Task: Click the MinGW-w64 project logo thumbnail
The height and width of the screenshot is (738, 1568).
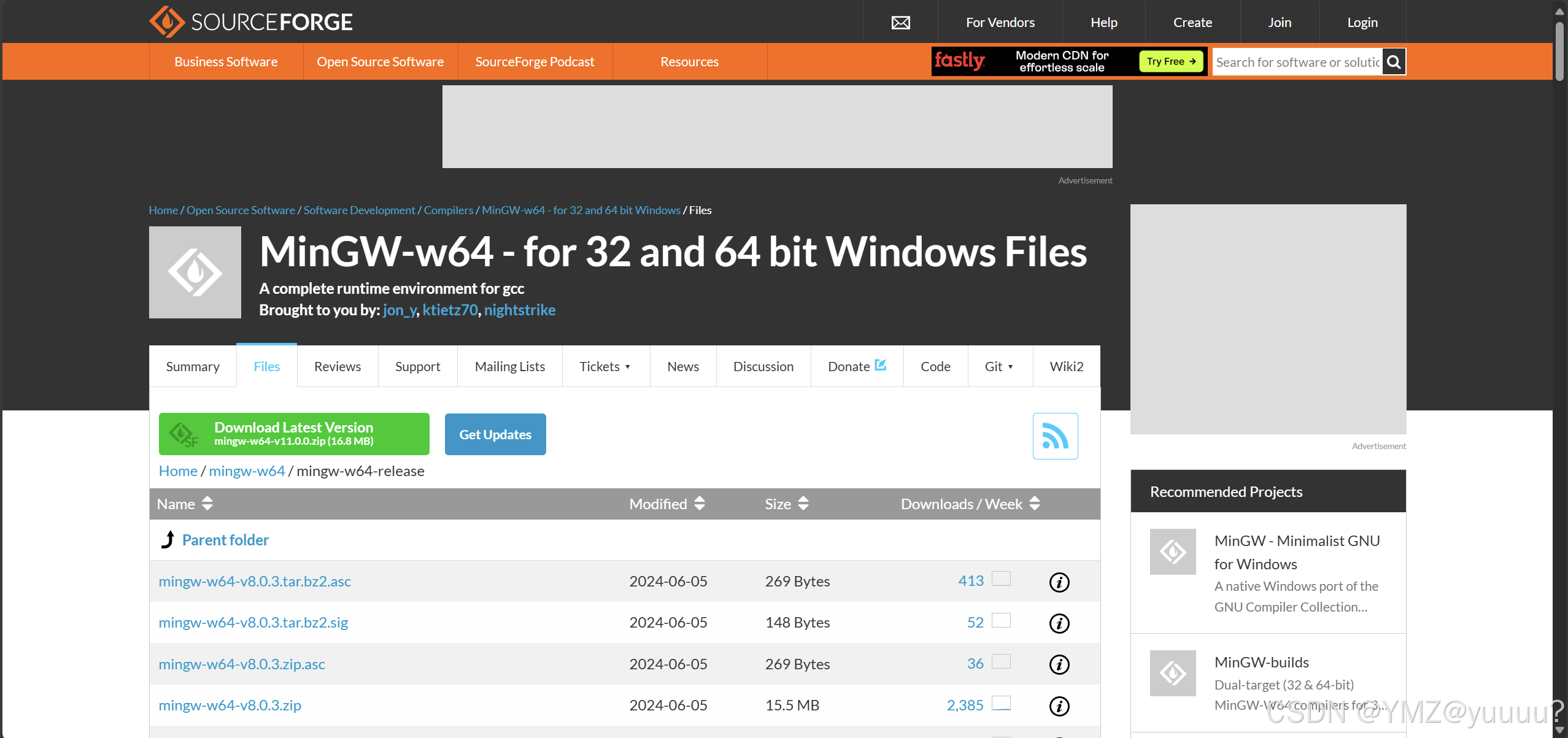Action: [x=195, y=272]
